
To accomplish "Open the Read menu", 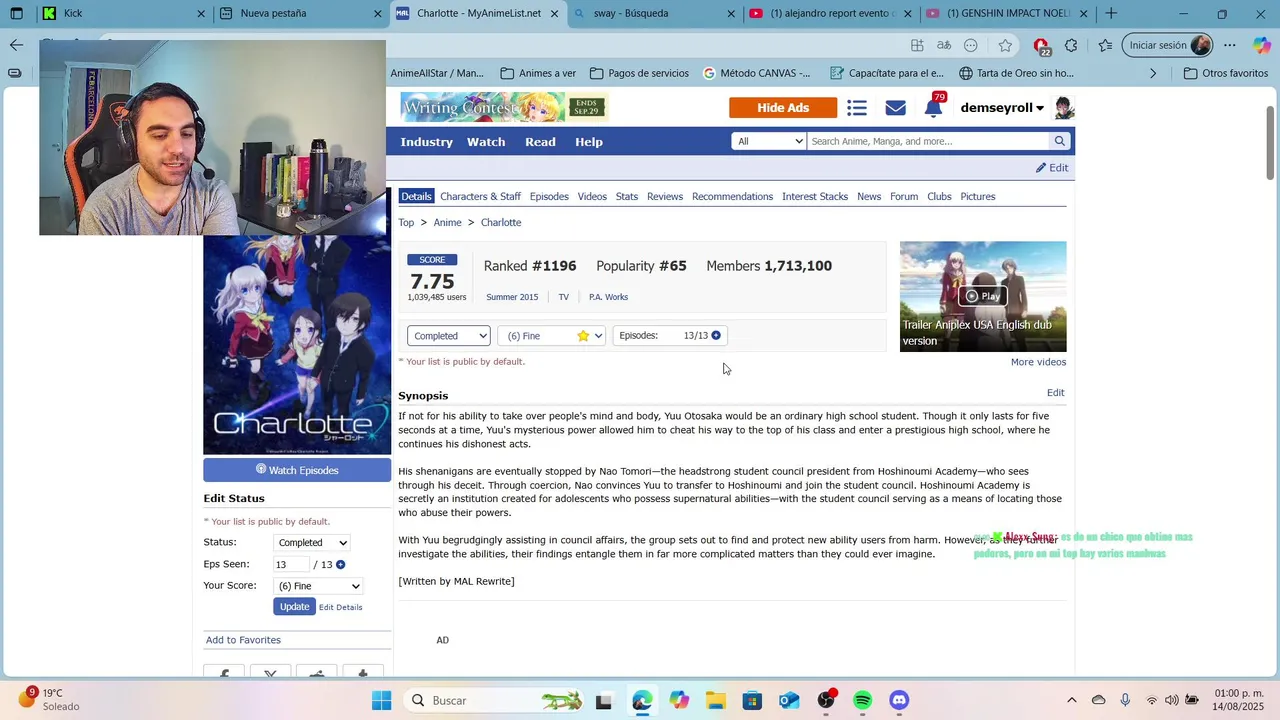I will (x=540, y=142).
